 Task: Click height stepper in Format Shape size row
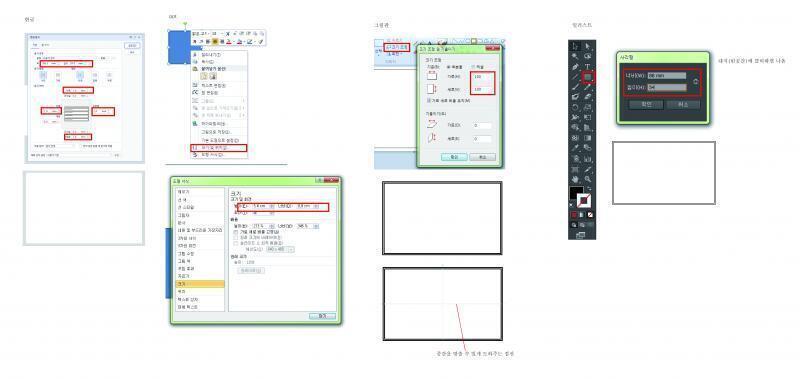coord(271,206)
